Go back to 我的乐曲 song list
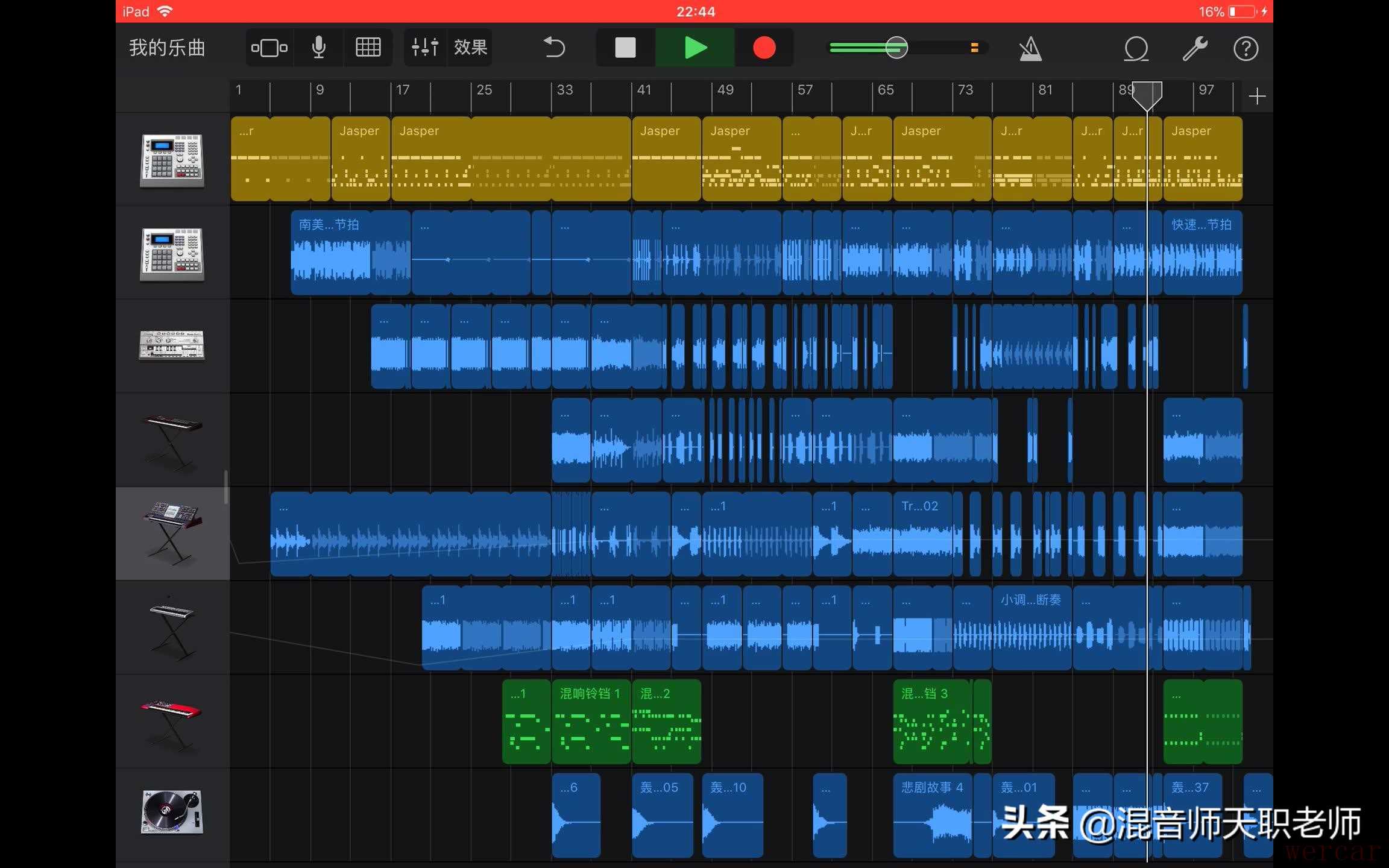This screenshot has width=1389, height=868. (167, 48)
